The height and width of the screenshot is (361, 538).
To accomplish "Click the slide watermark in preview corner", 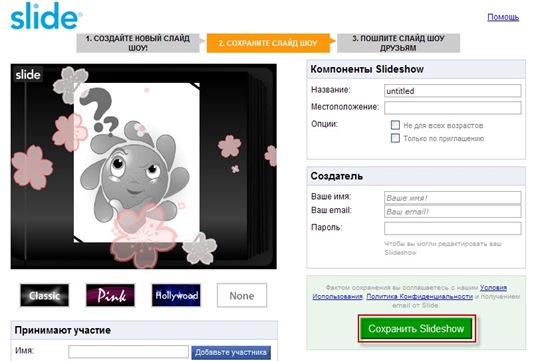I will (x=28, y=74).
